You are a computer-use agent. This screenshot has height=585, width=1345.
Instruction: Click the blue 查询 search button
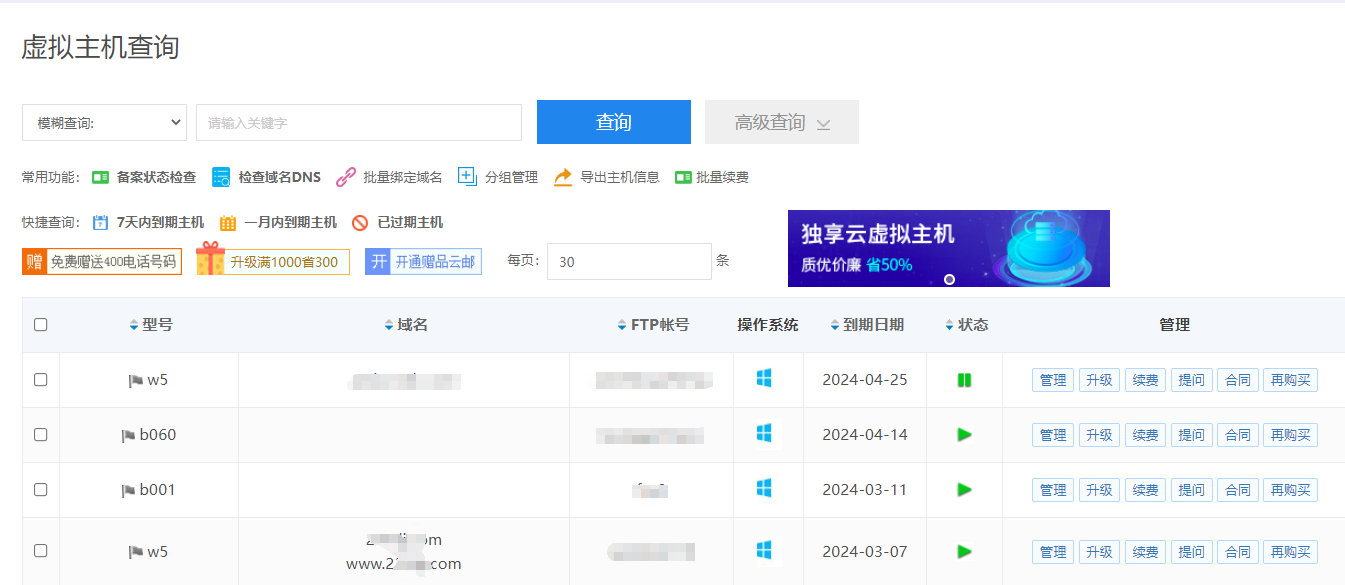click(x=613, y=122)
